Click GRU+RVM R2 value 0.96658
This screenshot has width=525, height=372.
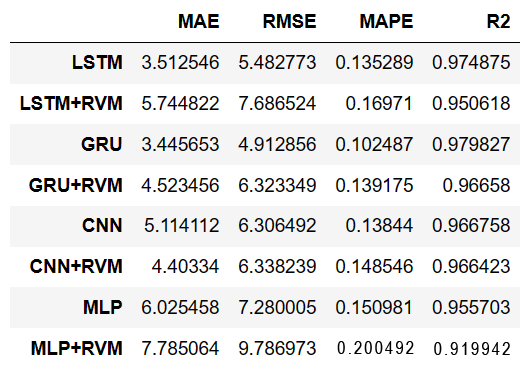coord(476,185)
